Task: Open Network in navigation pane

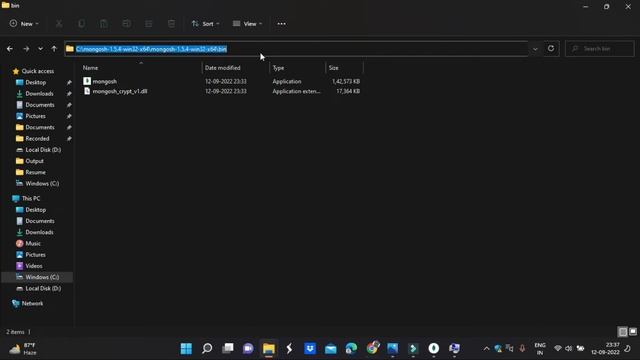Action: 32,303
